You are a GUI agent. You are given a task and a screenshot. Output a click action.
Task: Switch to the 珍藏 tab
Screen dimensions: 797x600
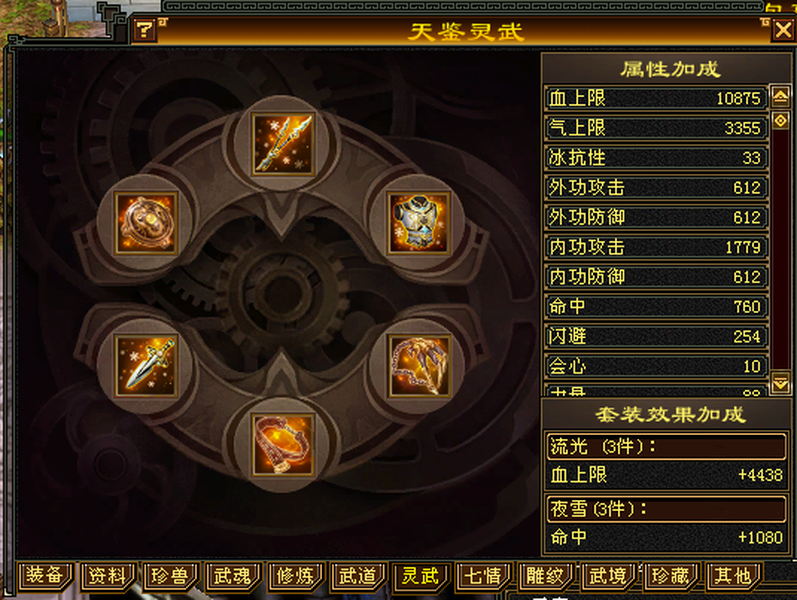(x=671, y=576)
